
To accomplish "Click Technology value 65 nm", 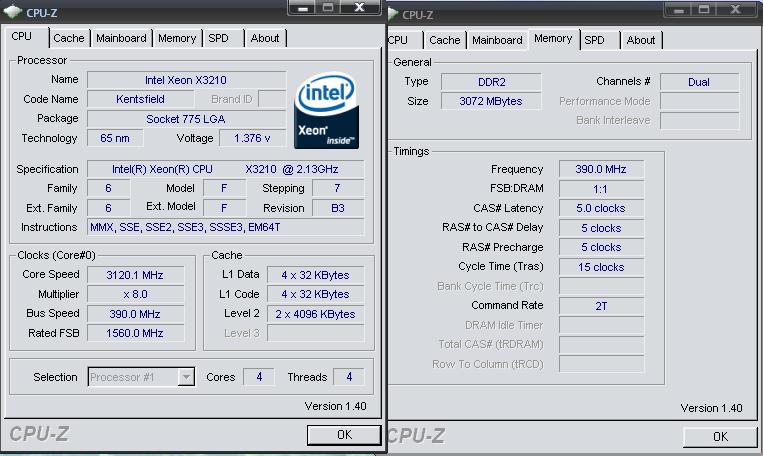I will tap(115, 138).
